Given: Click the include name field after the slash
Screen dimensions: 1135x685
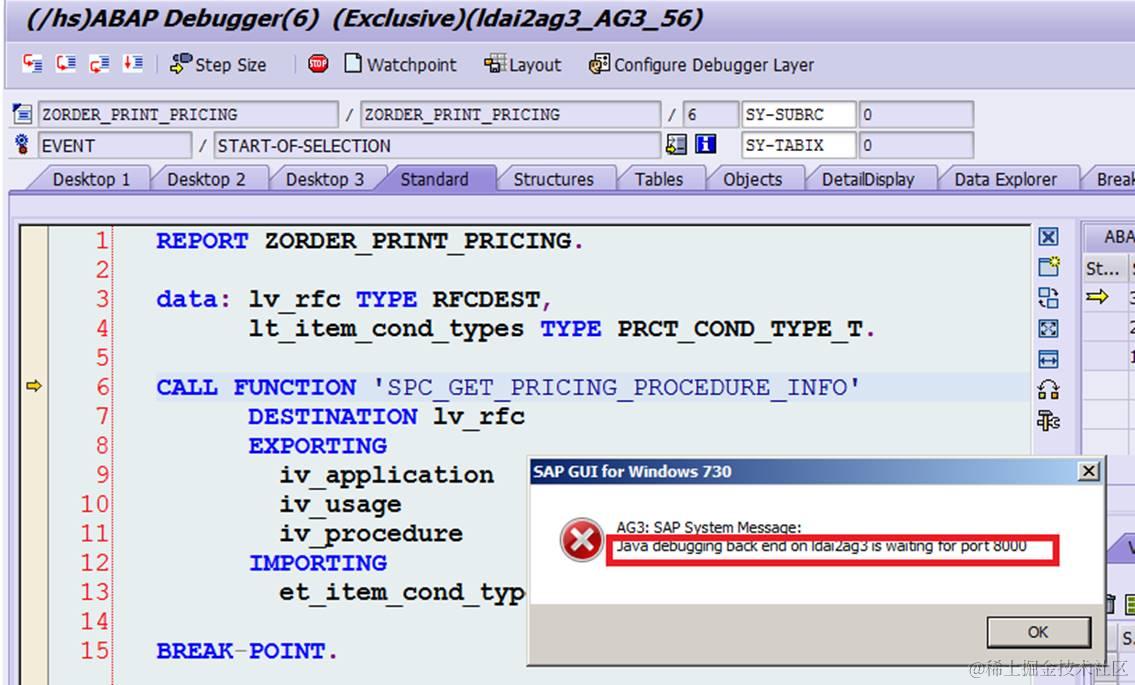Looking at the screenshot, I should pos(510,114).
